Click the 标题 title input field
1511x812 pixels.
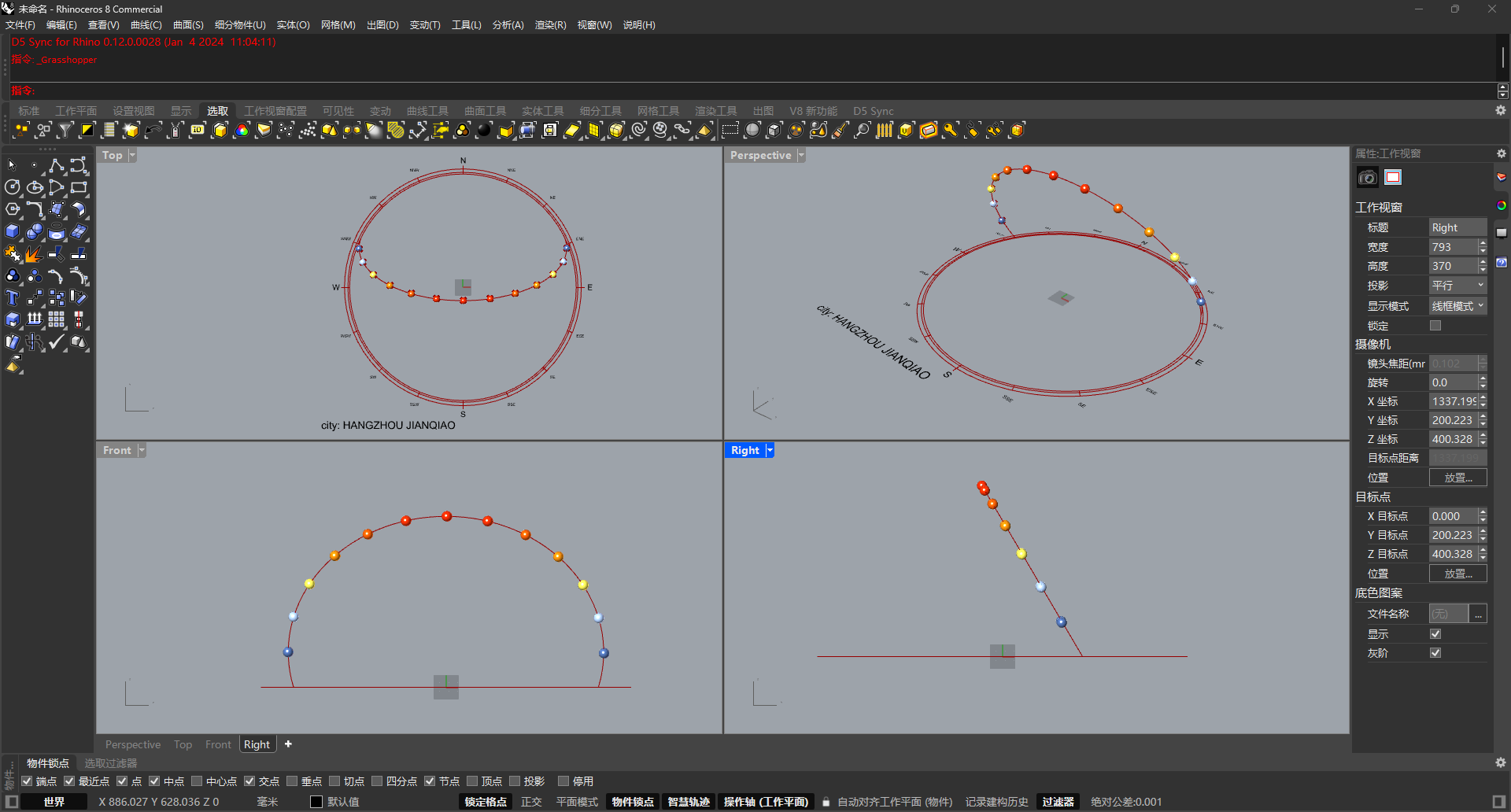click(x=1457, y=227)
